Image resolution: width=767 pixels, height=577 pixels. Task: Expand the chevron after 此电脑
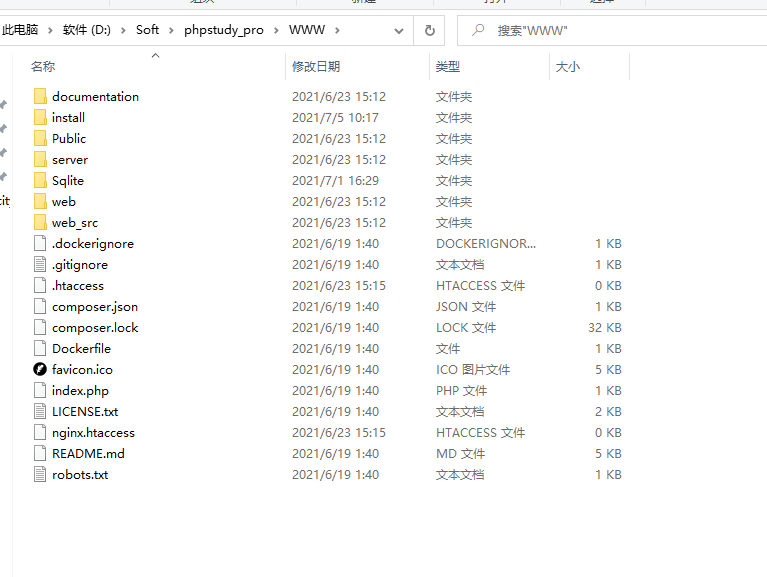coord(50,30)
